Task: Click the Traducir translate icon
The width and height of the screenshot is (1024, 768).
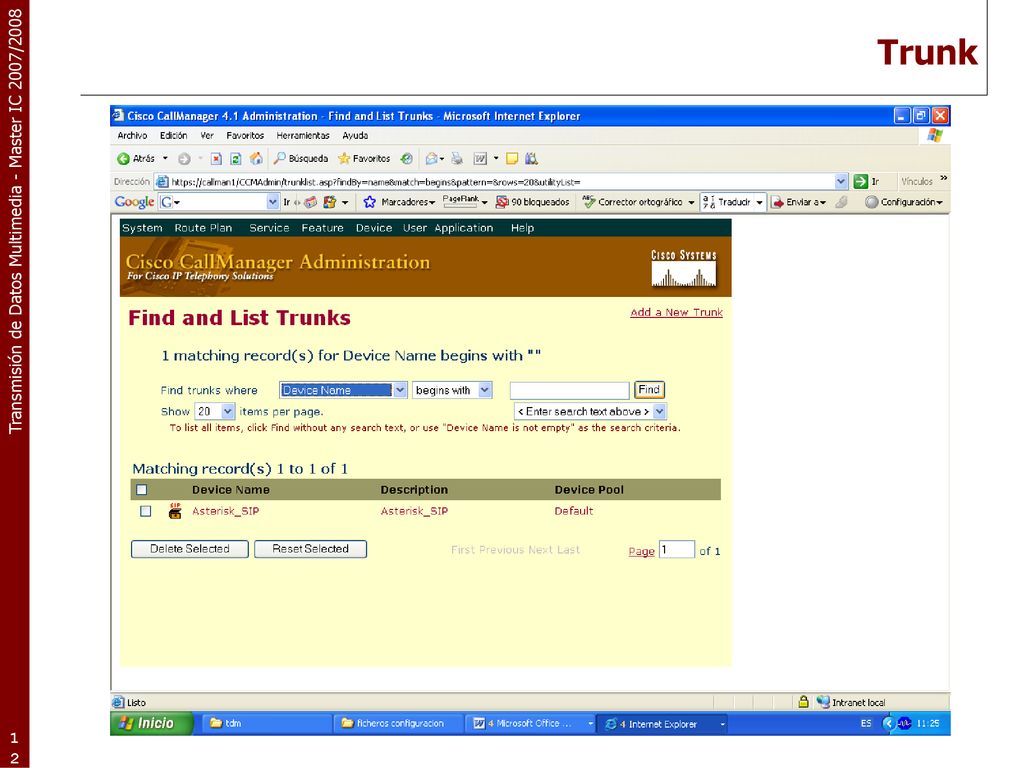Action: click(709, 202)
